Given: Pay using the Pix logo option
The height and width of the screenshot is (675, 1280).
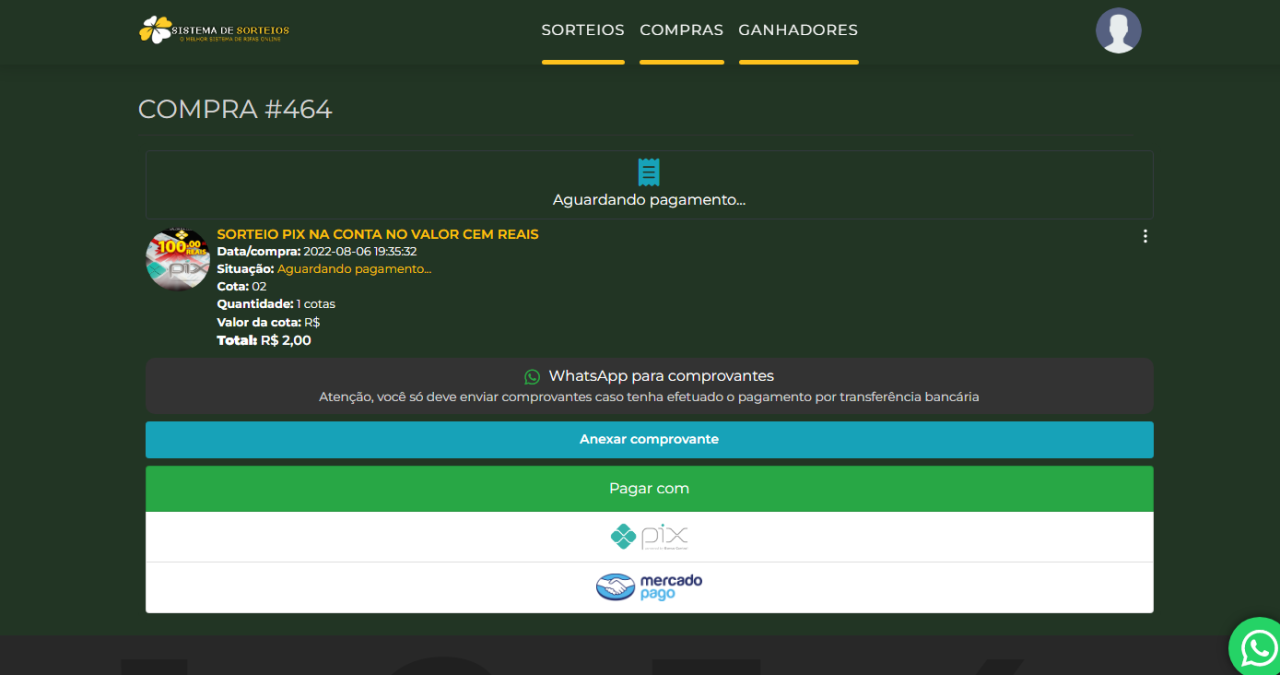Looking at the screenshot, I should click(x=649, y=537).
